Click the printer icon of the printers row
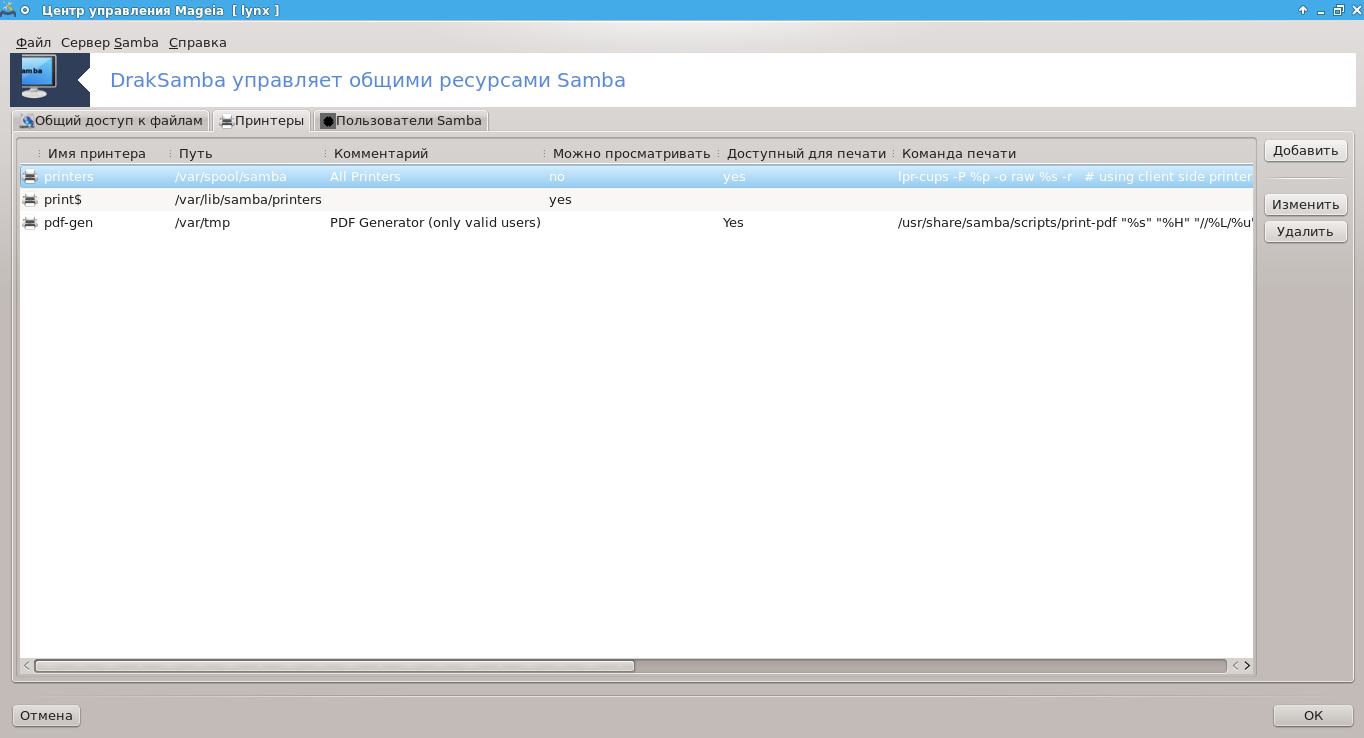 coord(30,177)
